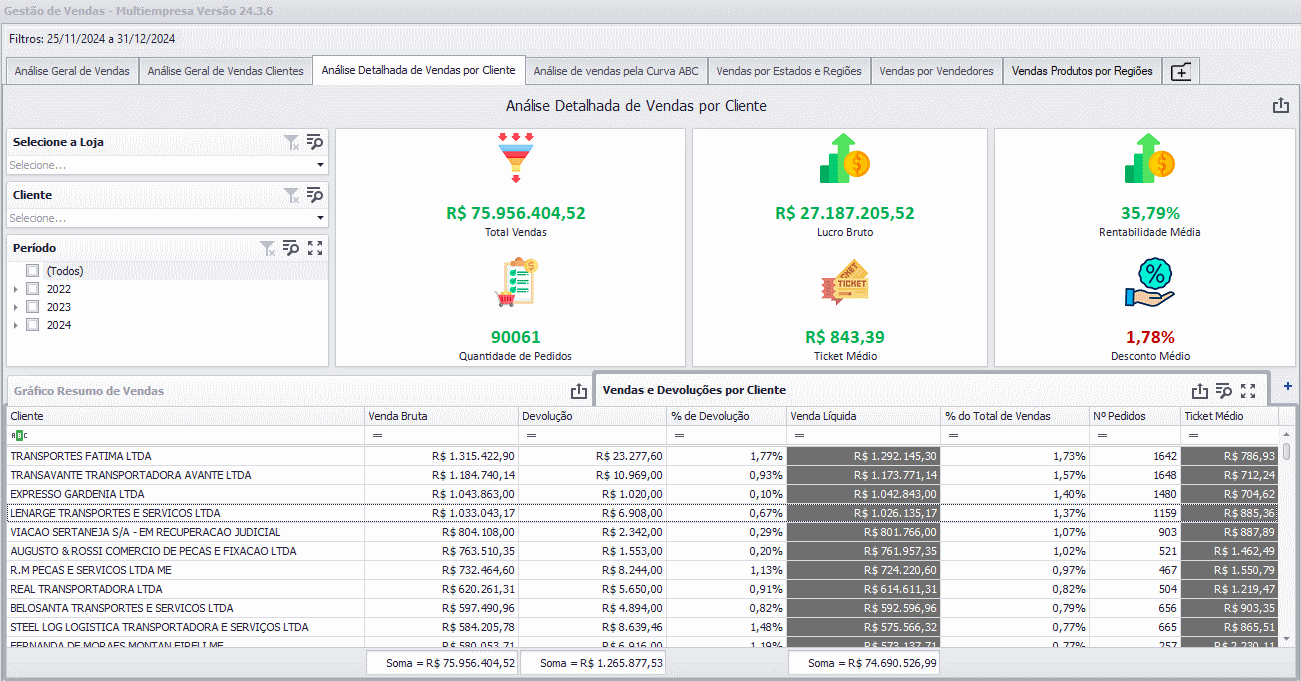Click the ABC filter operator icon in Cliente column
Viewport: 1301px width, 681px height.
pos(19,436)
